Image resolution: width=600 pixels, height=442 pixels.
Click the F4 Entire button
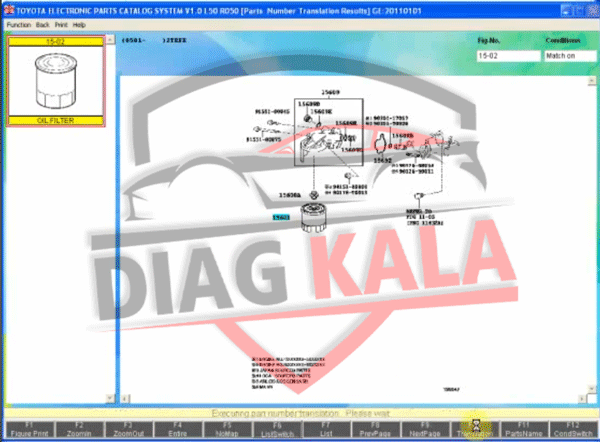178,429
